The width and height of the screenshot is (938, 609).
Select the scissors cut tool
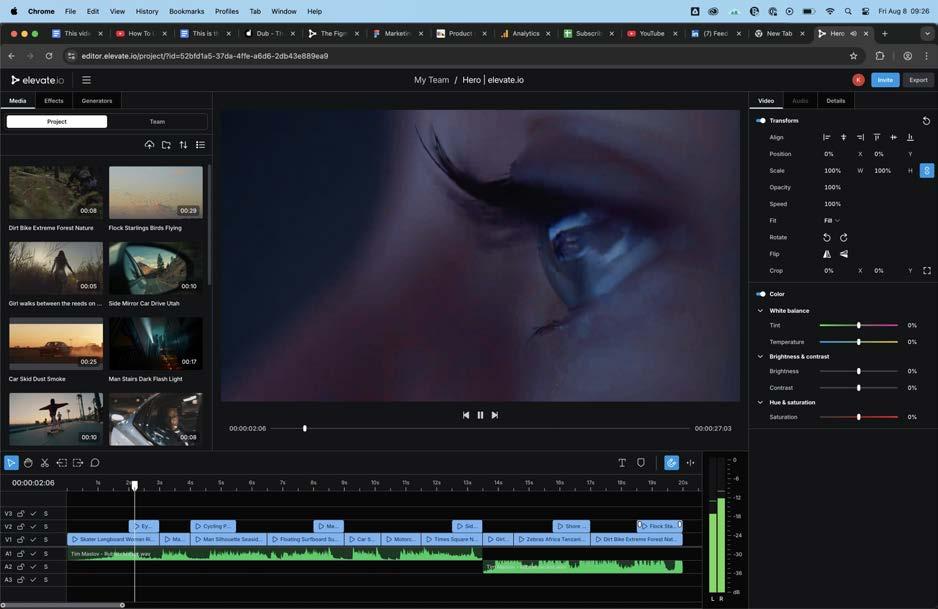45,463
